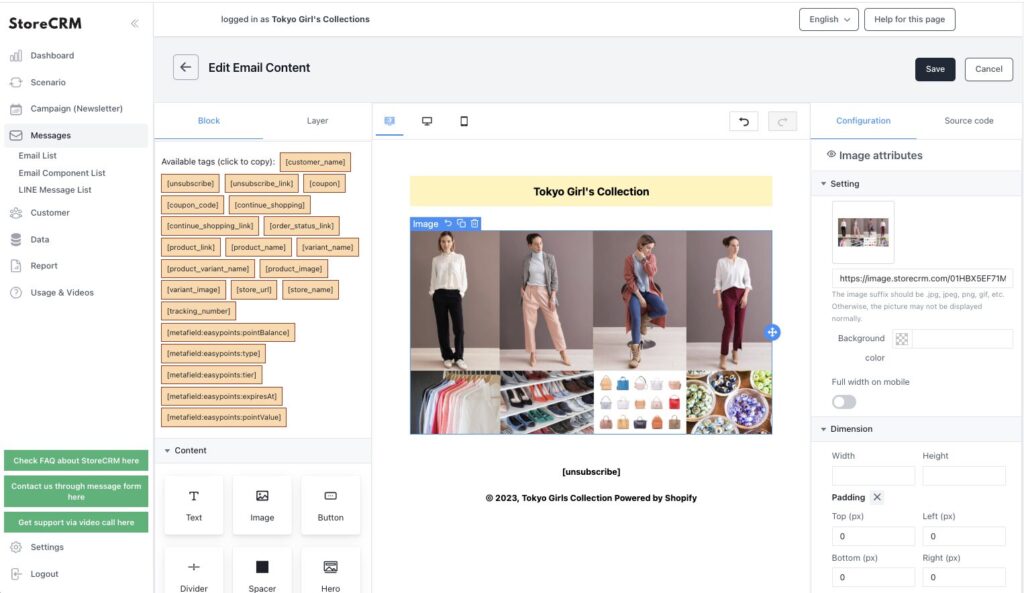Collapse the StoreCRM sidebar with the double-chevron icon
1024x593 pixels.
(135, 24)
